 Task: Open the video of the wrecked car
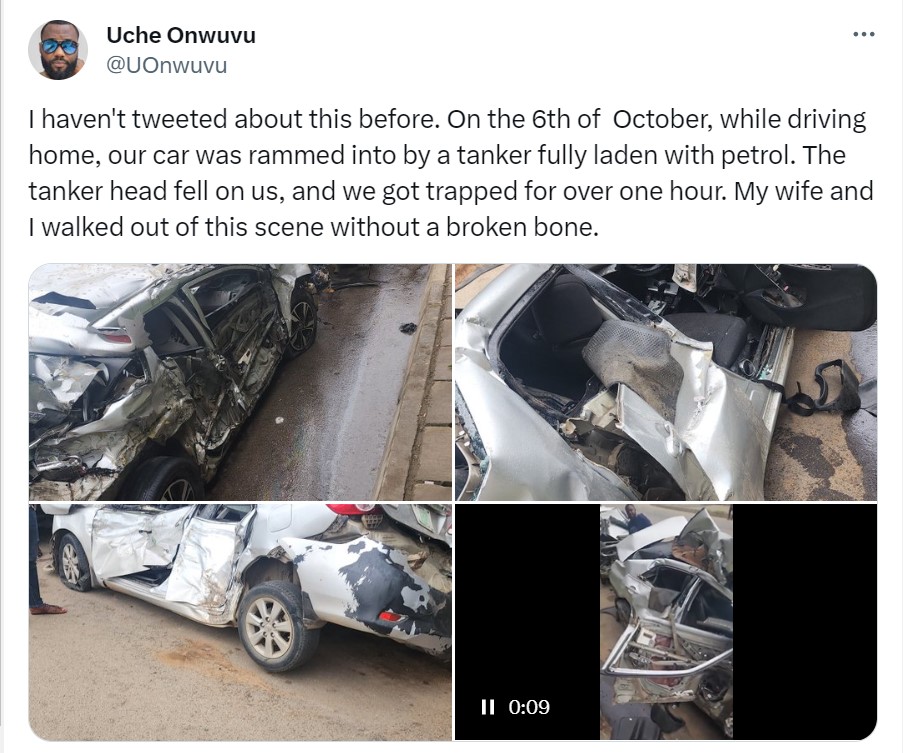666,622
